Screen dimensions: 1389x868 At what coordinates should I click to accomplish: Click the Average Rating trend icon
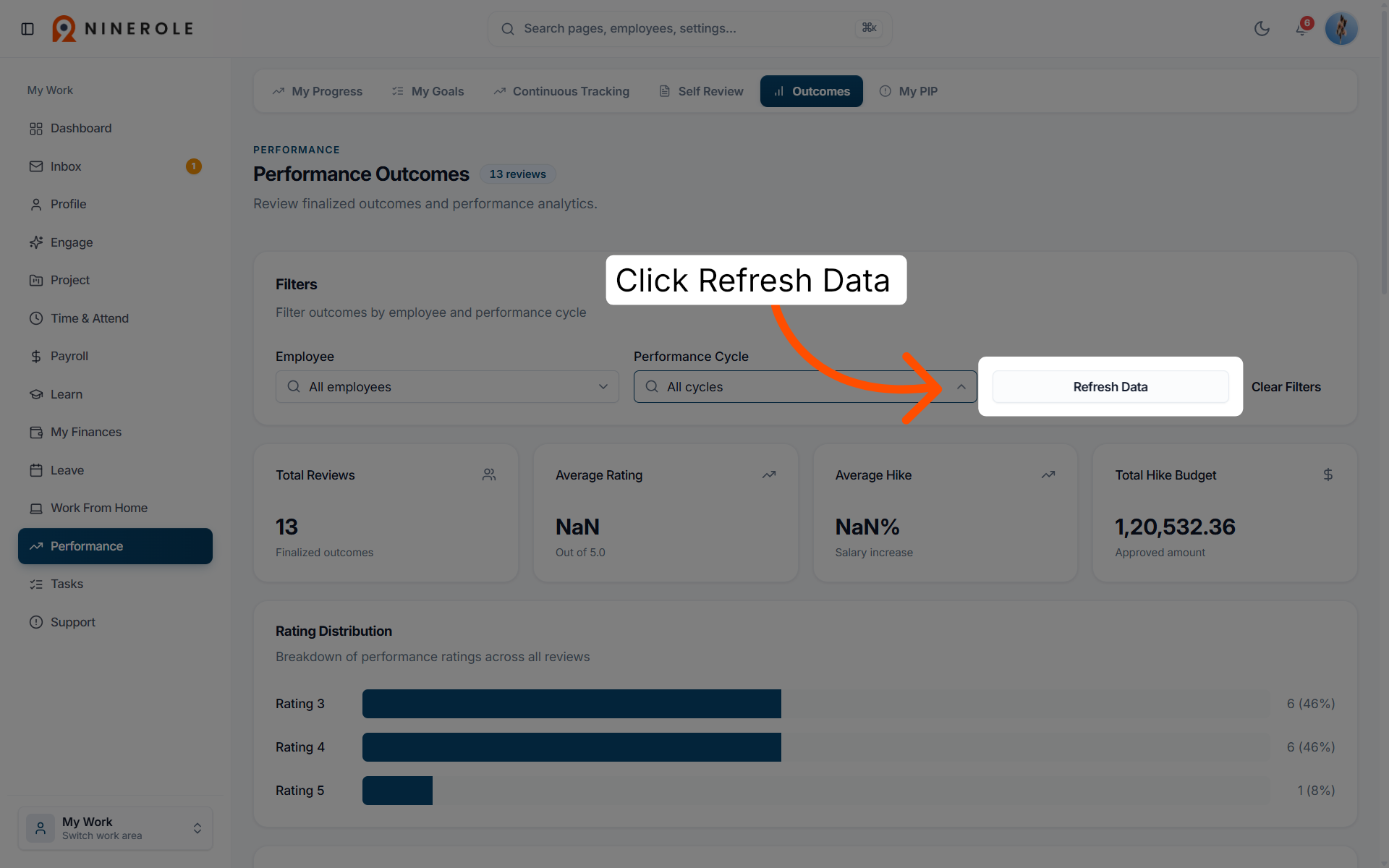(x=769, y=475)
